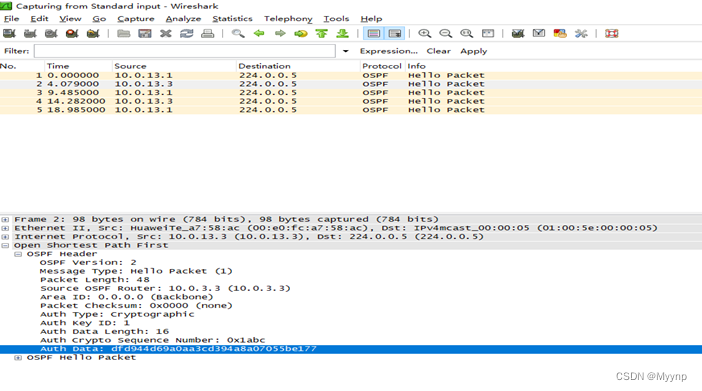
Task: Open the Analyze menu
Action: pyautogui.click(x=183, y=19)
